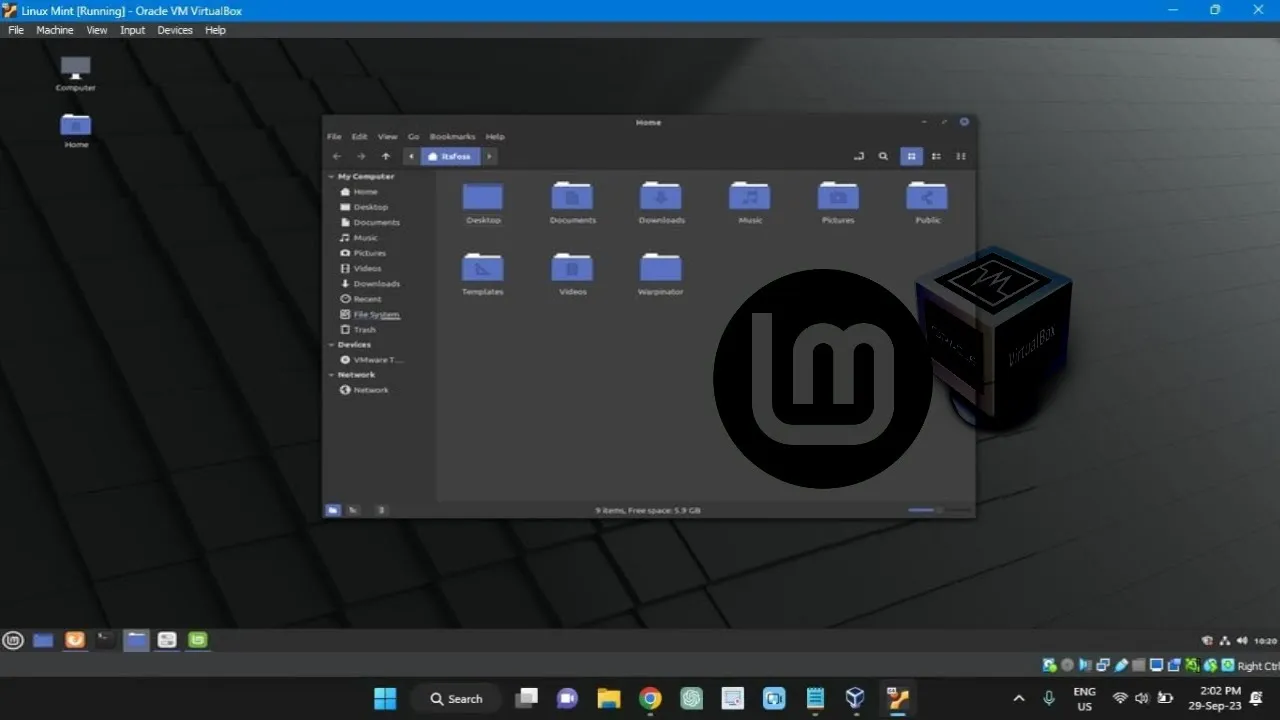Launch Terminal from the Mint panel
Screen dimensions: 1280x720
[x=105, y=640]
